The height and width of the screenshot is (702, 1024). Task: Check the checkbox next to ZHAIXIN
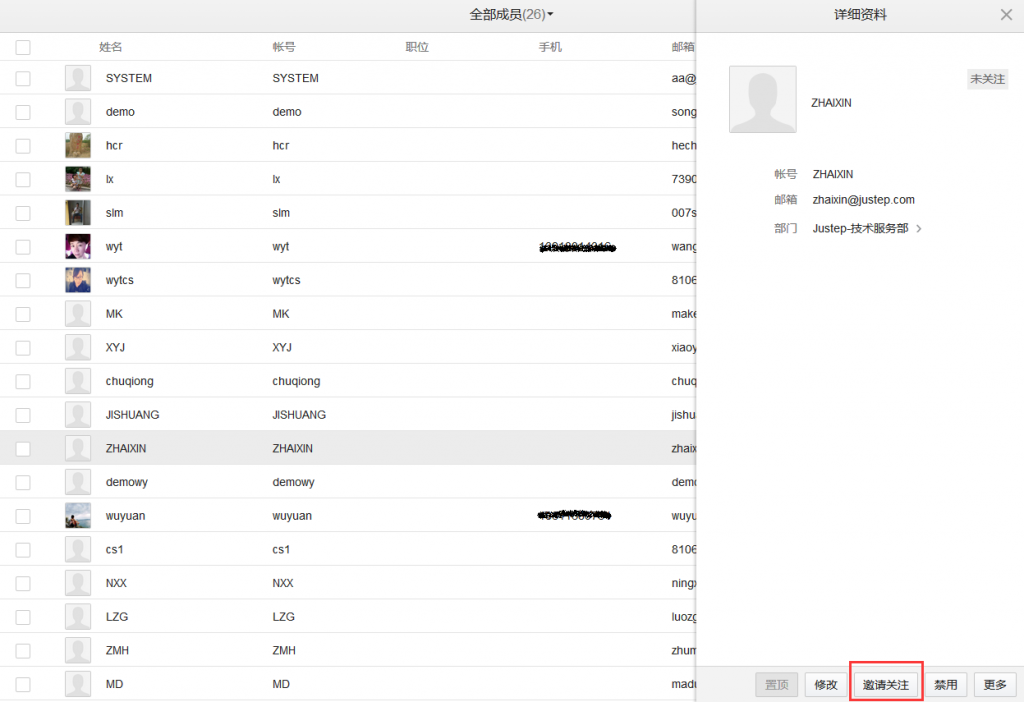pyautogui.click(x=22, y=448)
